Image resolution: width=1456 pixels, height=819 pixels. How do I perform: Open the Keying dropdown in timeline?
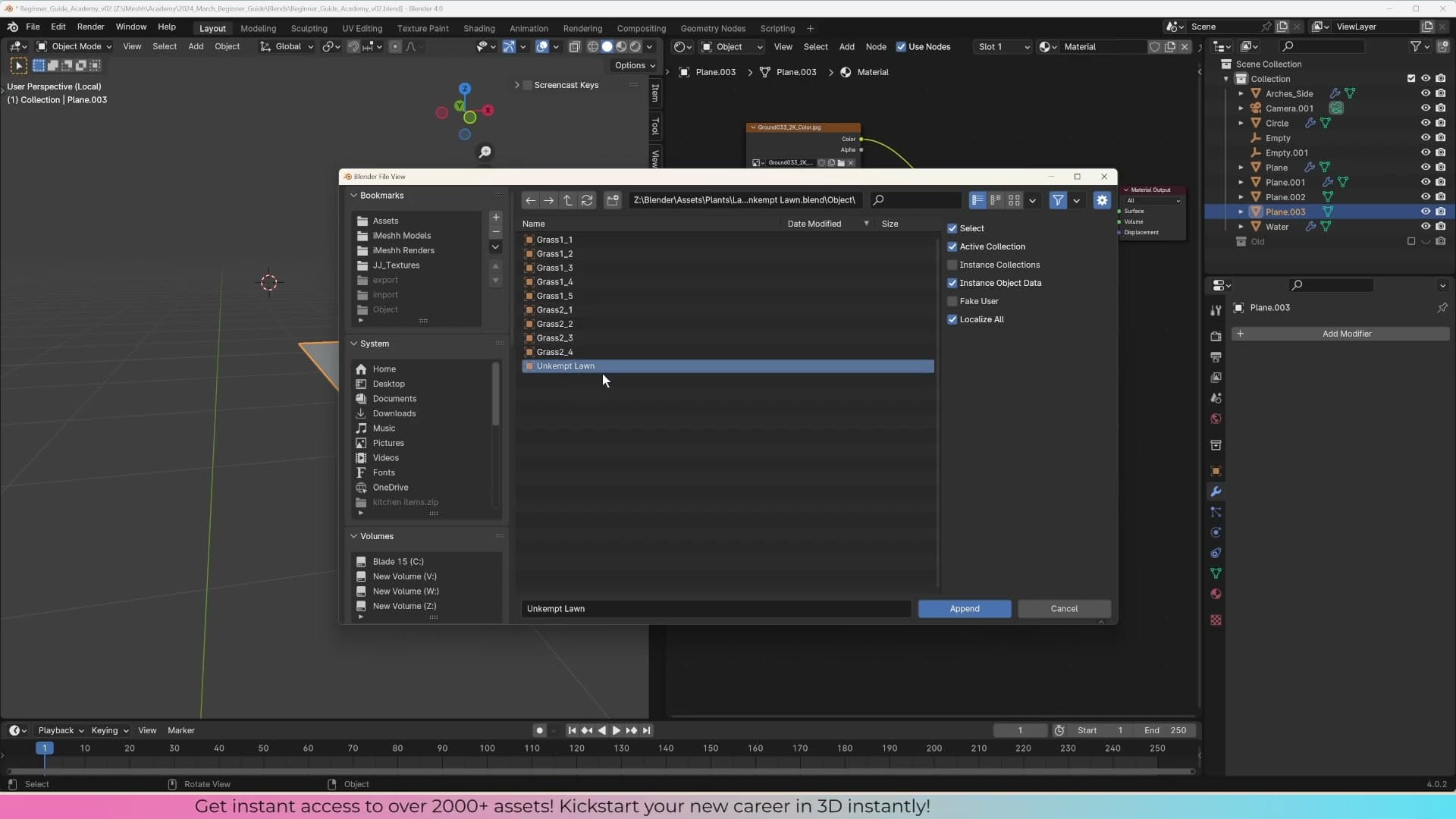click(110, 730)
